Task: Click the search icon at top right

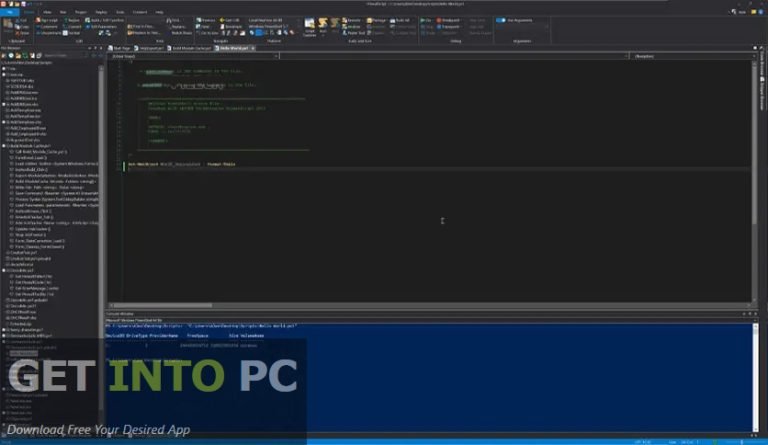Action: coord(734,12)
